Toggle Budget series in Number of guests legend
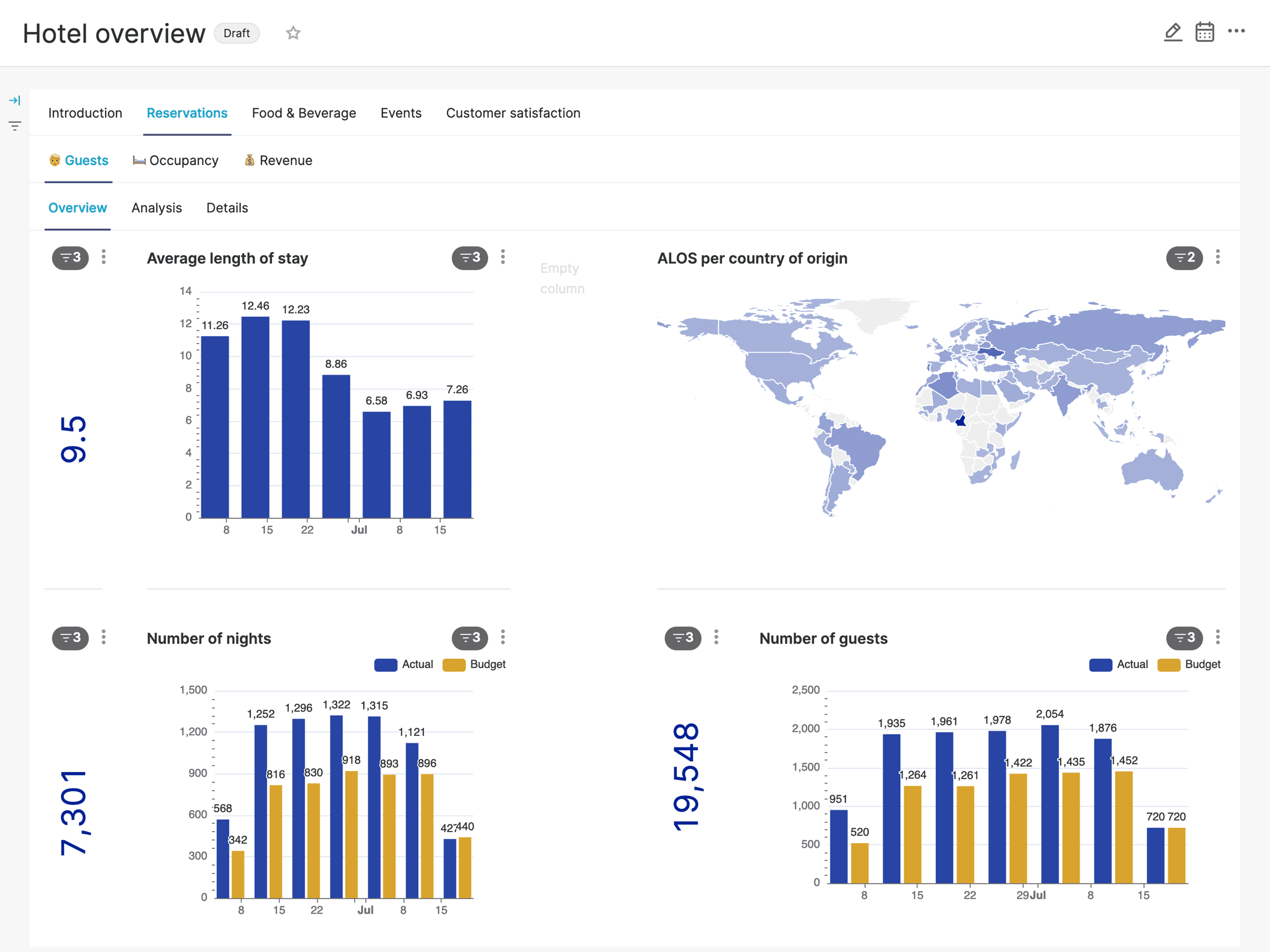1270x952 pixels. pyautogui.click(x=1202, y=664)
